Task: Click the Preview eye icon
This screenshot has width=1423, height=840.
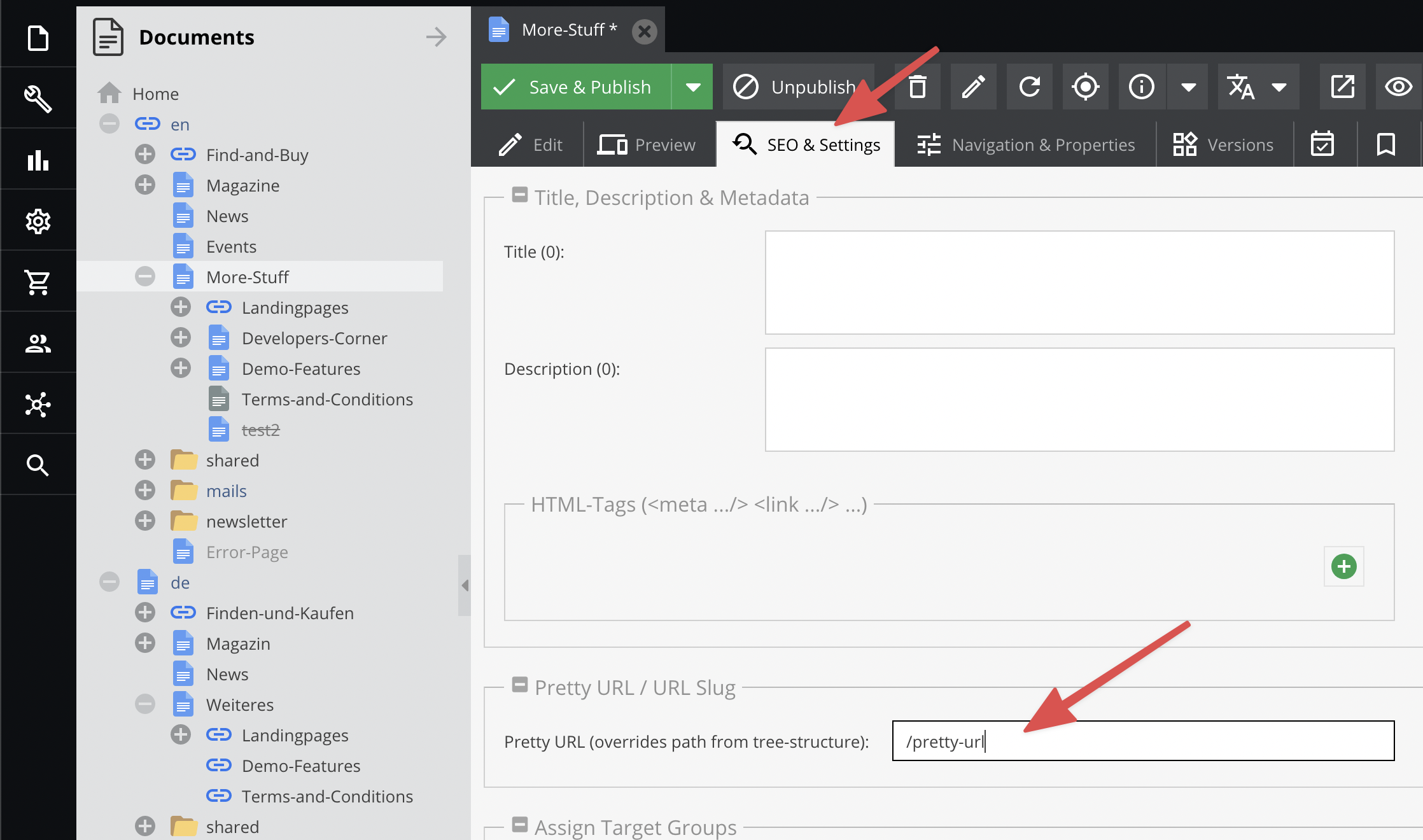Action: (1398, 87)
